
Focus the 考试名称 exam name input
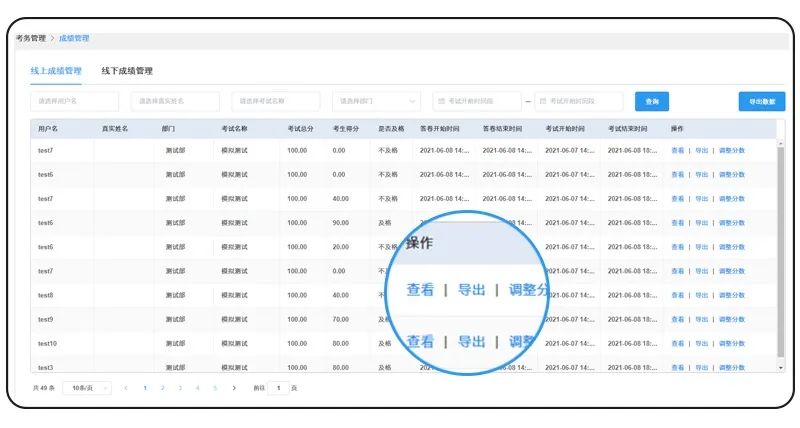pyautogui.click(x=275, y=101)
